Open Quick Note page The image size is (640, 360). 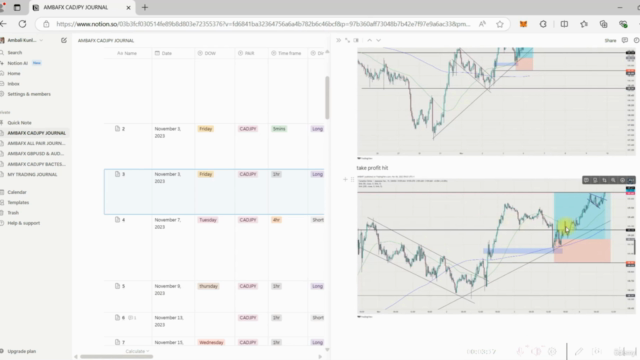click(x=19, y=122)
